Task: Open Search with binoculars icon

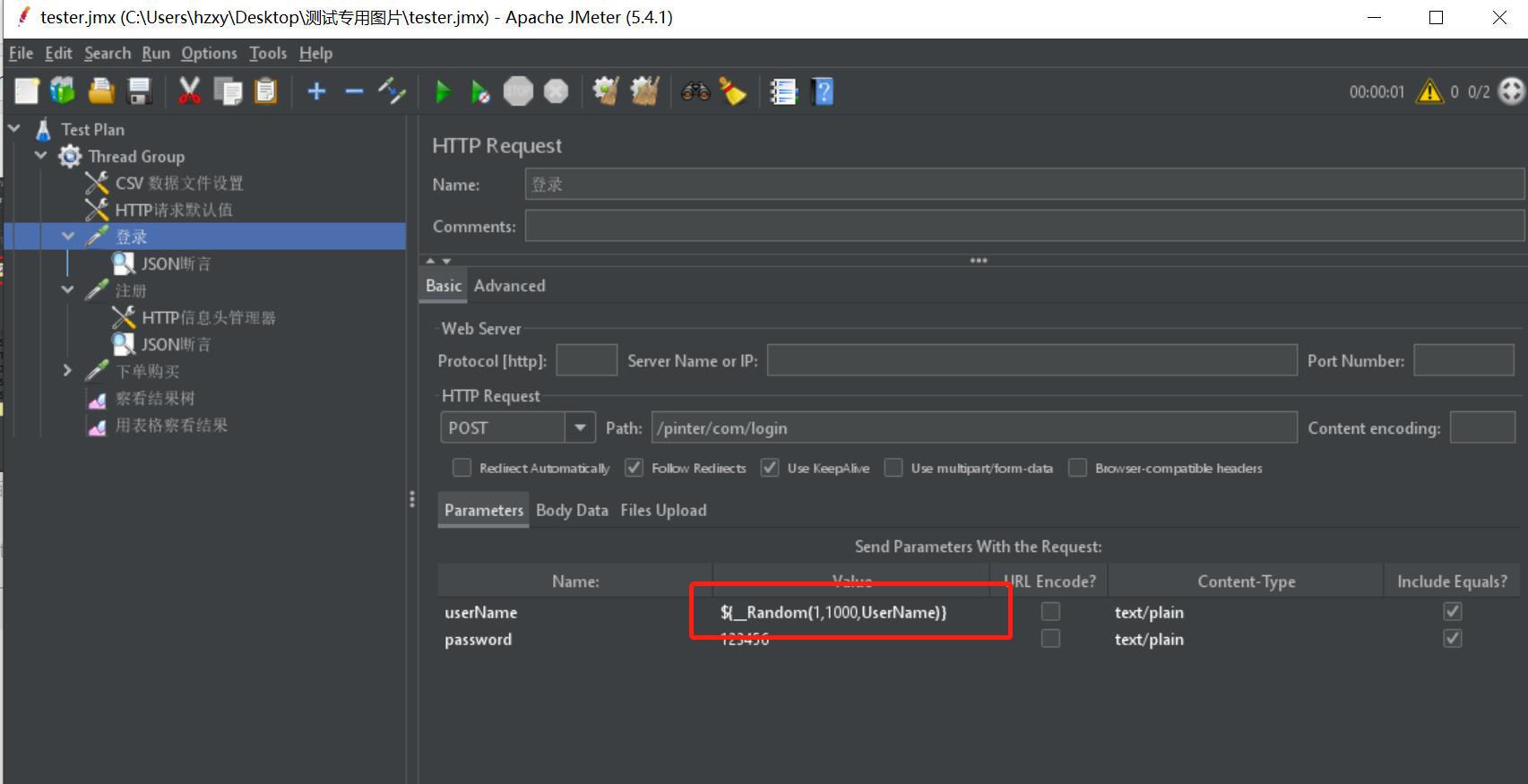Action: [695, 91]
